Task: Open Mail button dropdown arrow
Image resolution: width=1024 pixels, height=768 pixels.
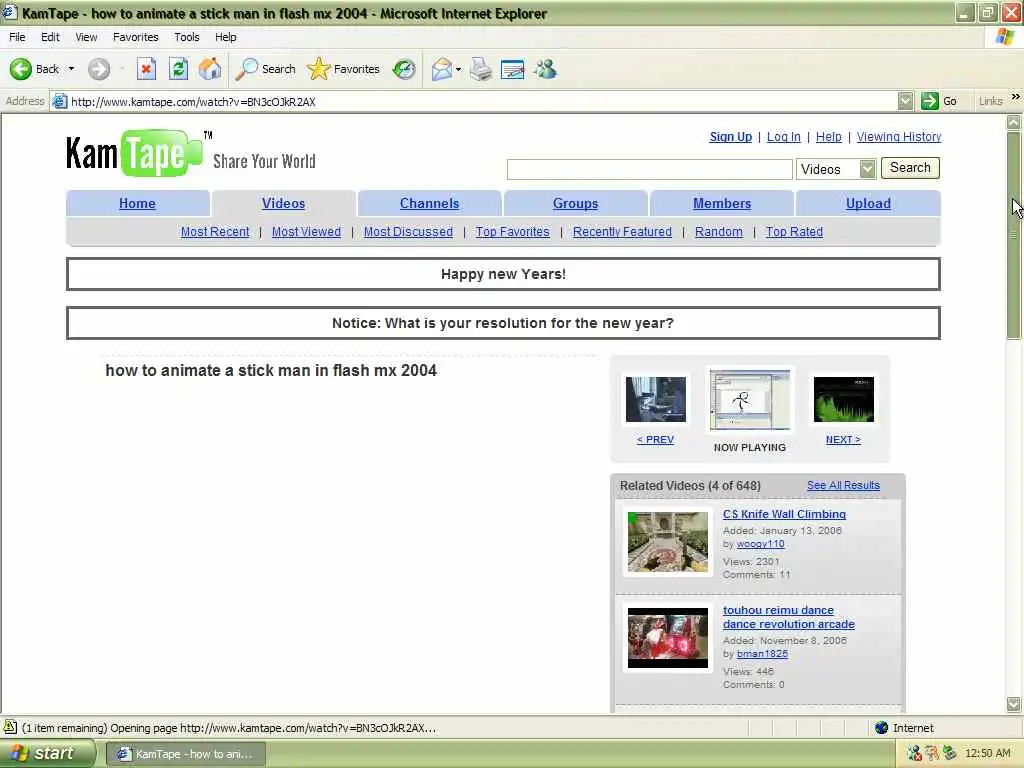Action: (x=458, y=69)
